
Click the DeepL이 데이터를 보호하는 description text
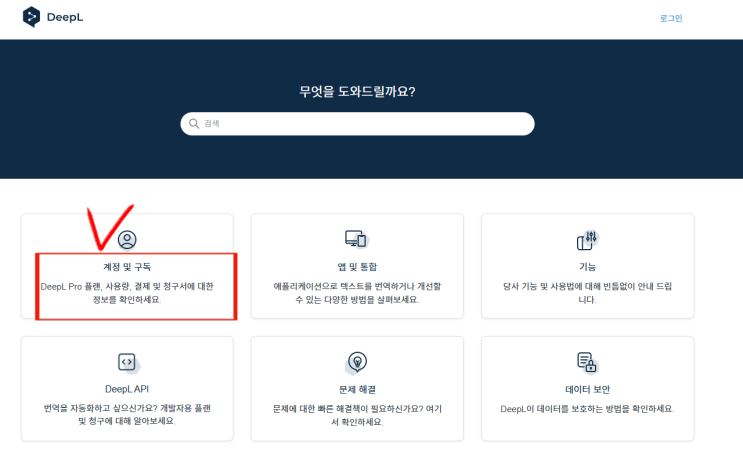click(x=588, y=409)
